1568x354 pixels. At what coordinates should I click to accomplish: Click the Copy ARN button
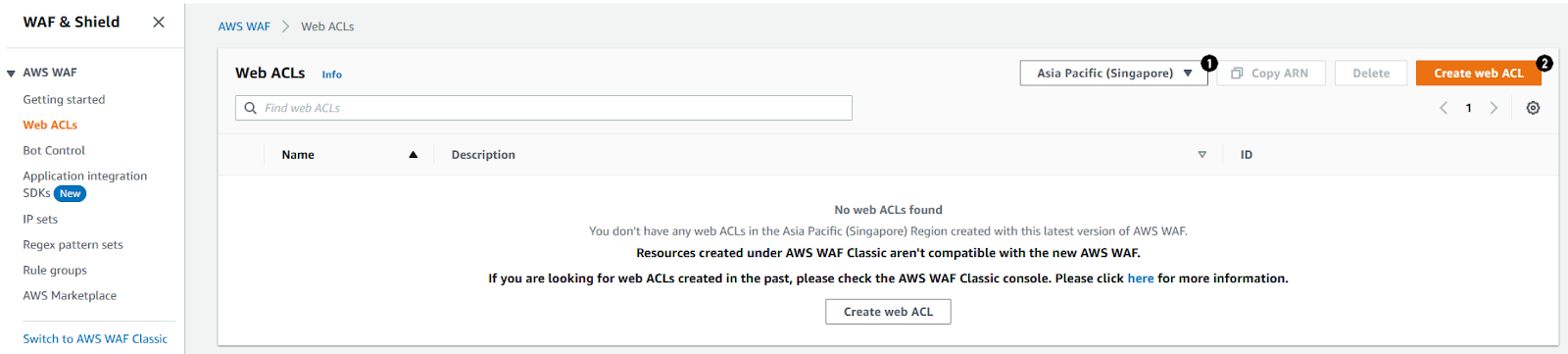click(x=1271, y=73)
